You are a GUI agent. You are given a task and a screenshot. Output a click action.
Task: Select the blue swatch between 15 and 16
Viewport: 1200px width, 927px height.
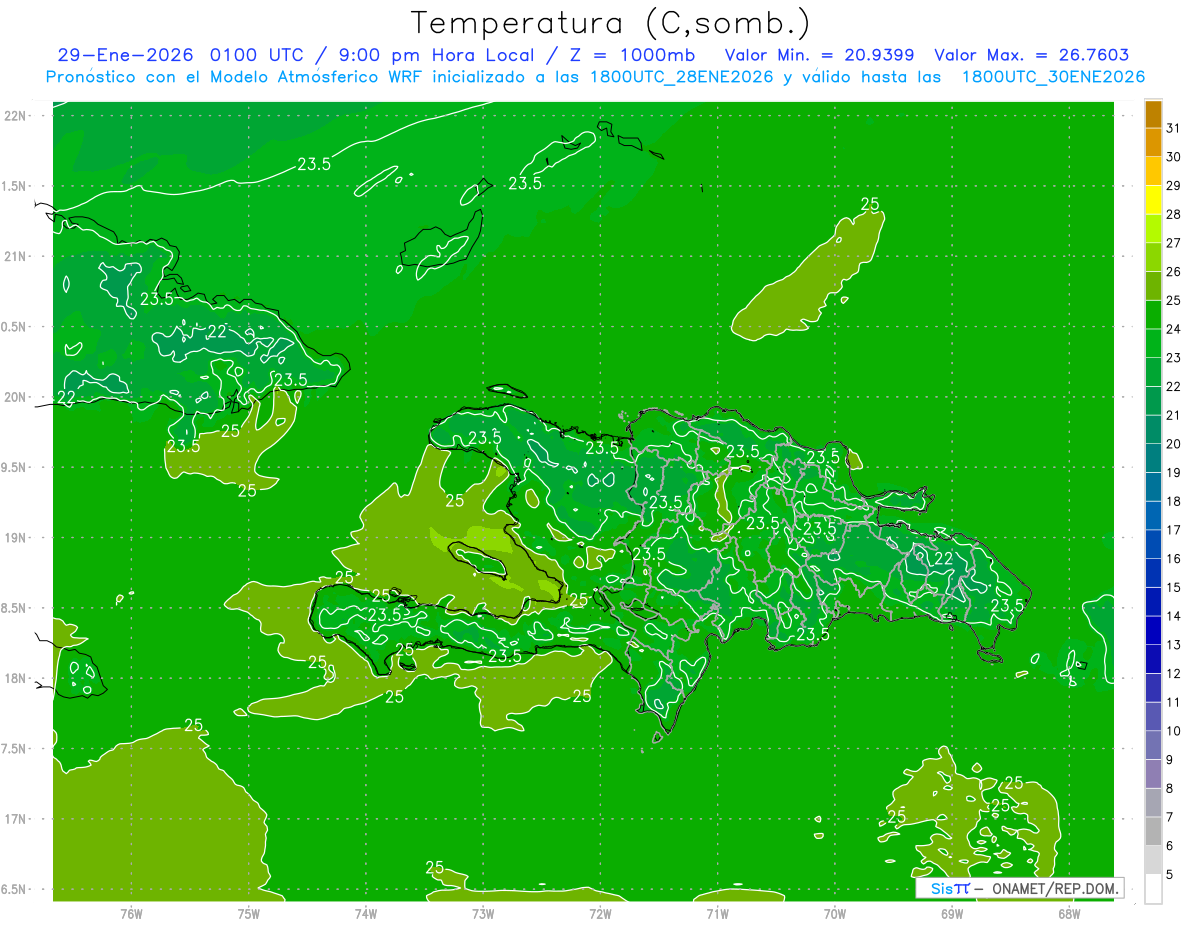tap(1153, 573)
